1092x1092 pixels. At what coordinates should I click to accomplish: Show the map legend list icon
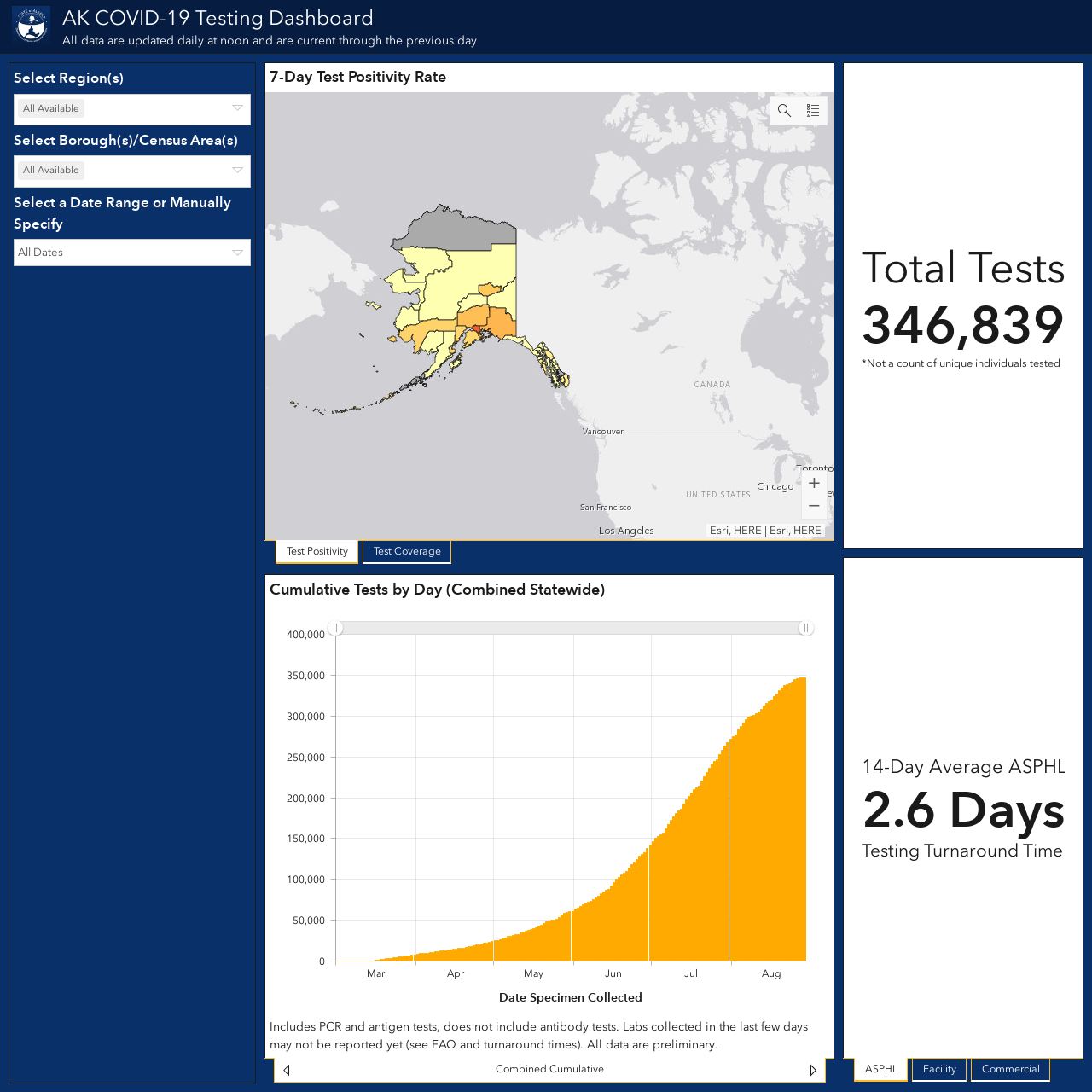click(813, 111)
